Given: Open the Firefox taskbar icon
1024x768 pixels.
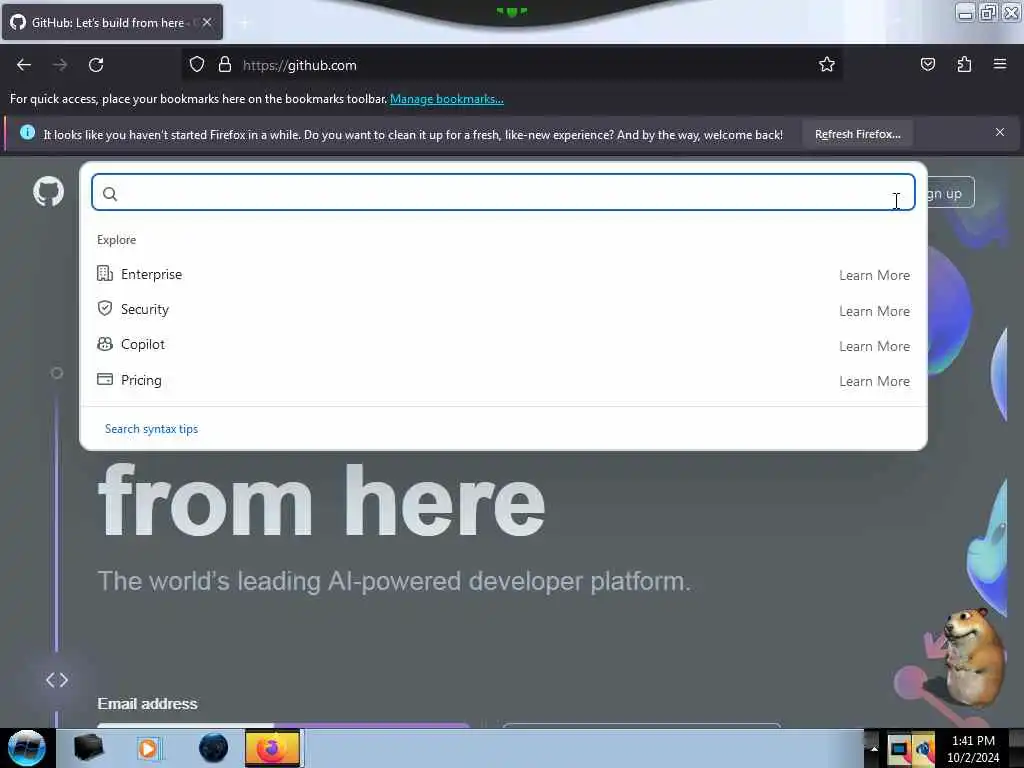Looking at the screenshot, I should tap(272, 748).
